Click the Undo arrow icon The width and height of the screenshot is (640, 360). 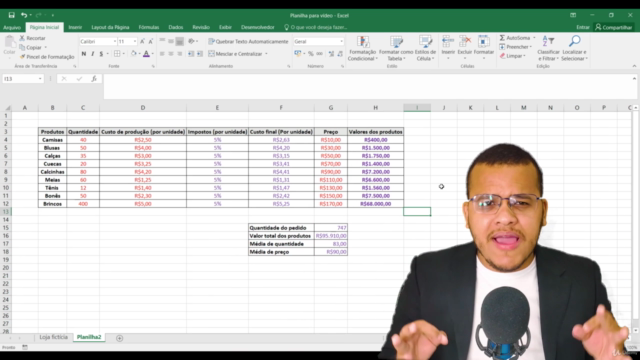(x=24, y=15)
